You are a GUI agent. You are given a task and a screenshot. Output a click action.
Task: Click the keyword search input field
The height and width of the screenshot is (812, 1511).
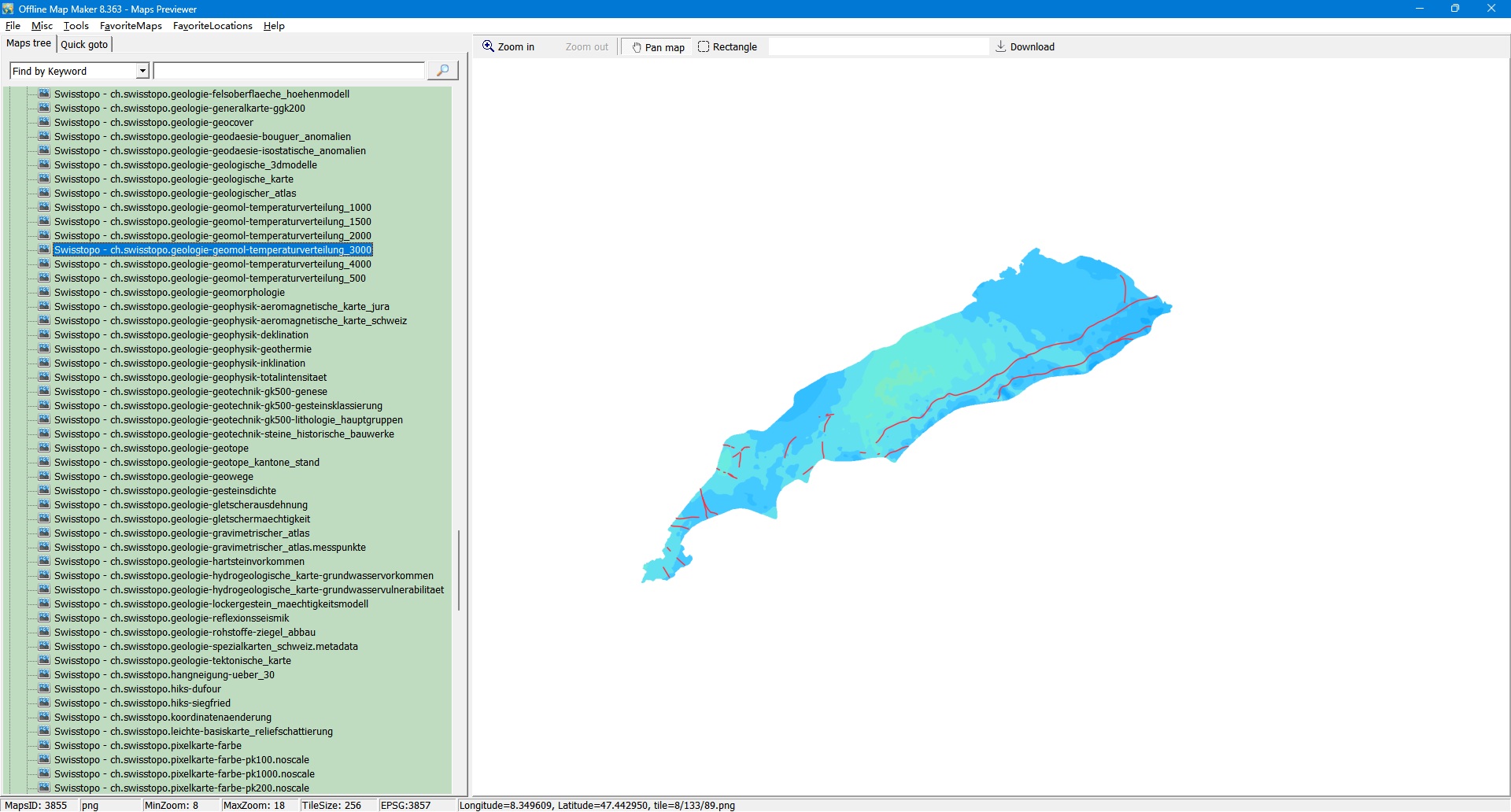pyautogui.click(x=289, y=71)
